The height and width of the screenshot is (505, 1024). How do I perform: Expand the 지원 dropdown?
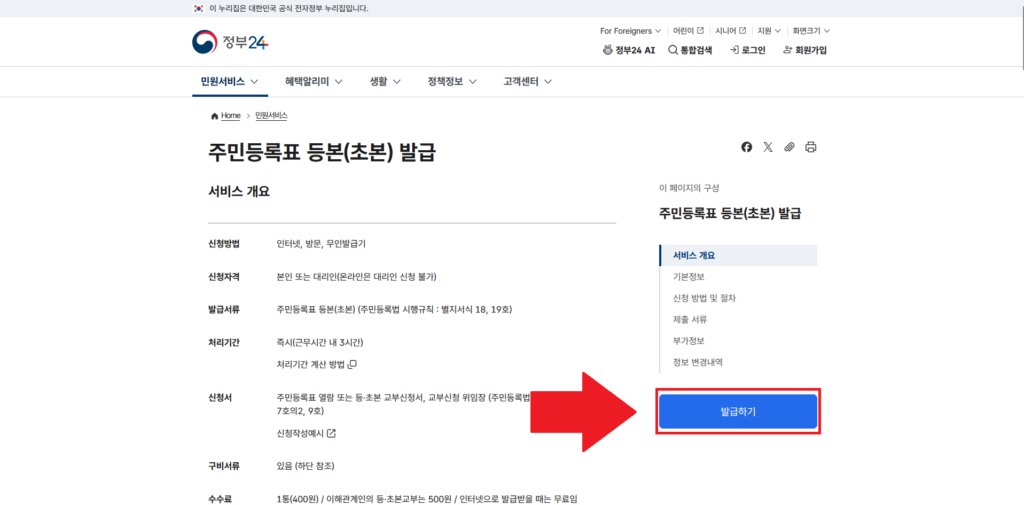point(769,31)
